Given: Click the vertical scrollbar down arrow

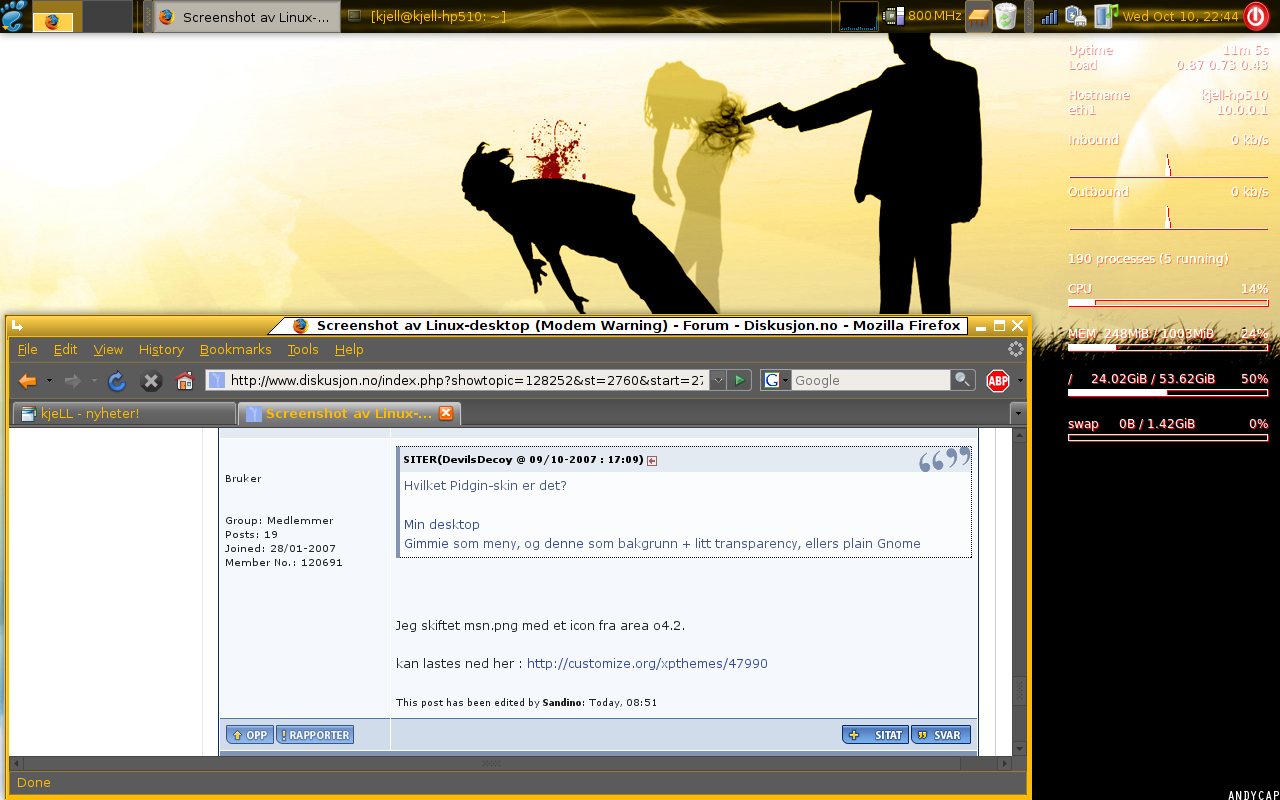Looking at the screenshot, I should click(1019, 748).
